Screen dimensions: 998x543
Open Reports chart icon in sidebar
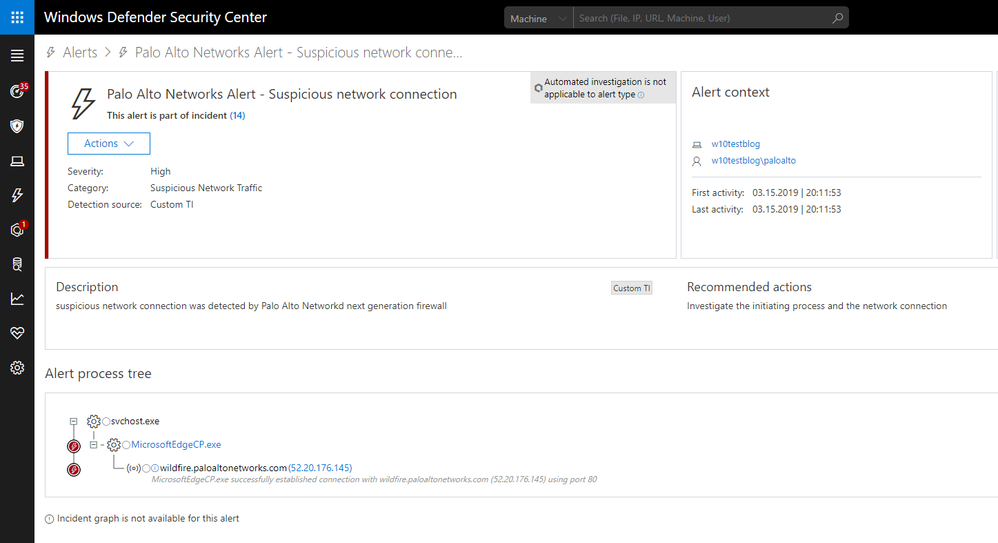pos(17,299)
